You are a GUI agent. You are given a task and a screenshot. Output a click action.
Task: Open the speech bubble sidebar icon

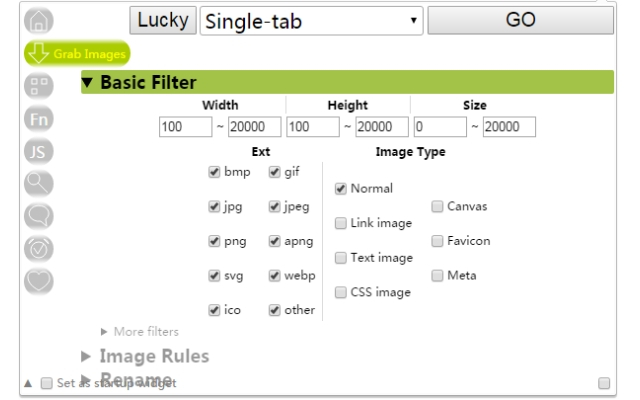coord(34,214)
